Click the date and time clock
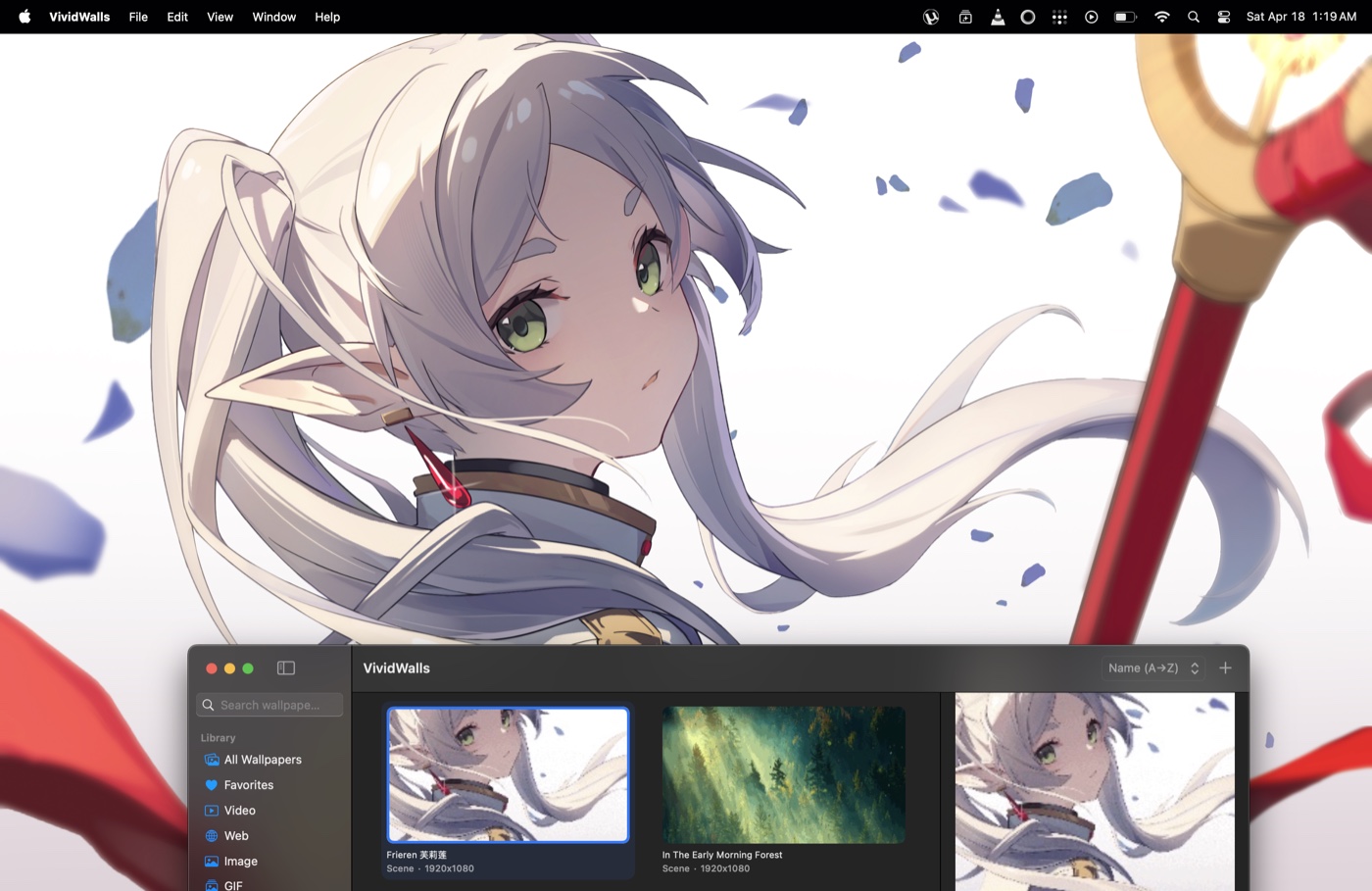Viewport: 1372px width, 891px height. (1301, 17)
